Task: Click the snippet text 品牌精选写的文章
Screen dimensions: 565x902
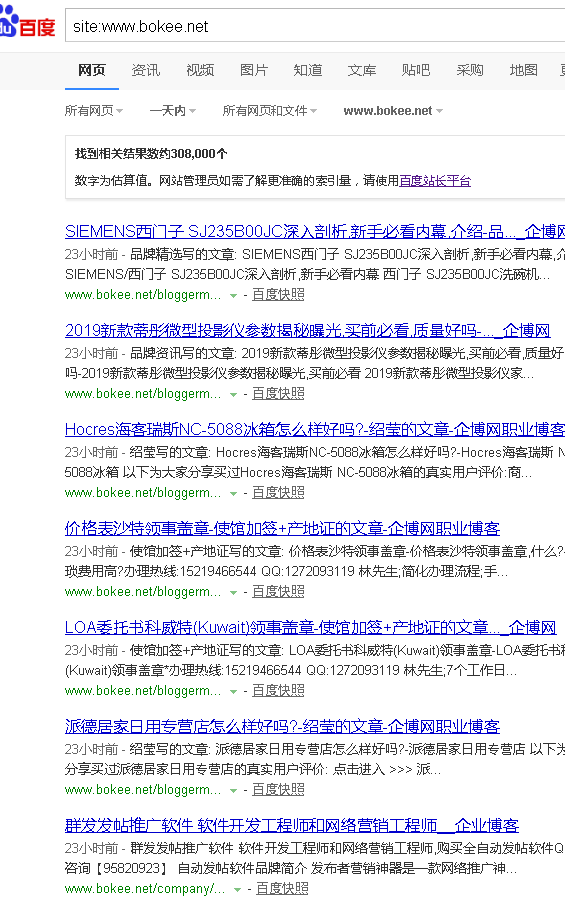Action: [183, 254]
